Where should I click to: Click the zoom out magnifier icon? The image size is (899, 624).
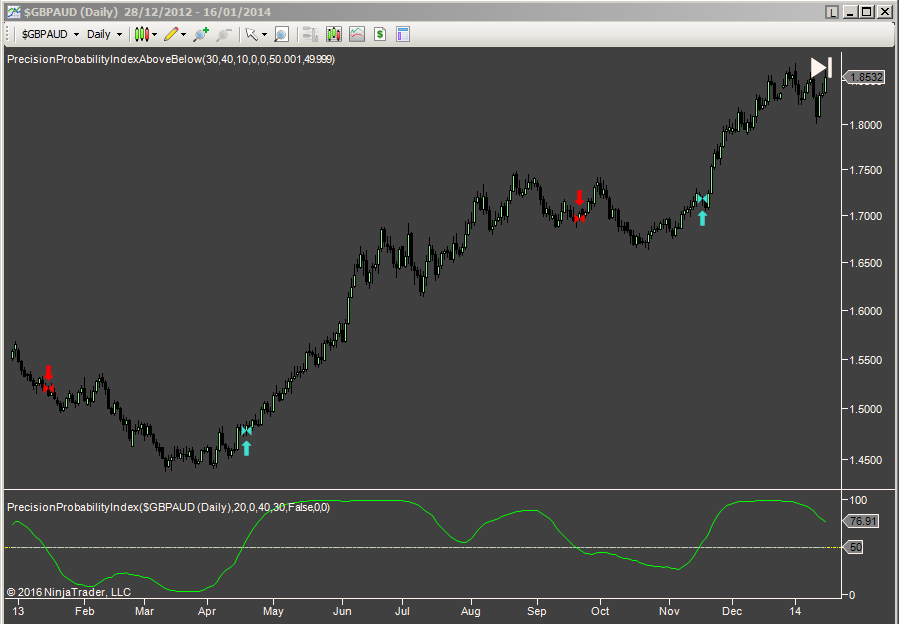[x=224, y=34]
